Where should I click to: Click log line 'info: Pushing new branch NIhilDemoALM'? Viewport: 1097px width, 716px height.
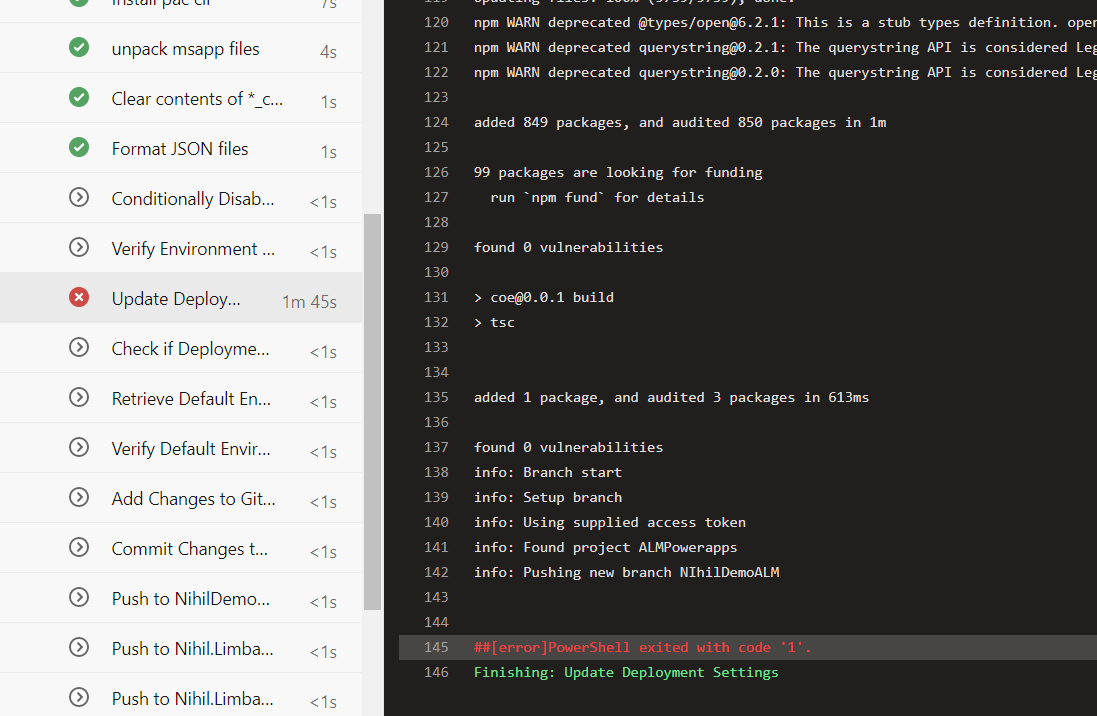tap(626, 573)
